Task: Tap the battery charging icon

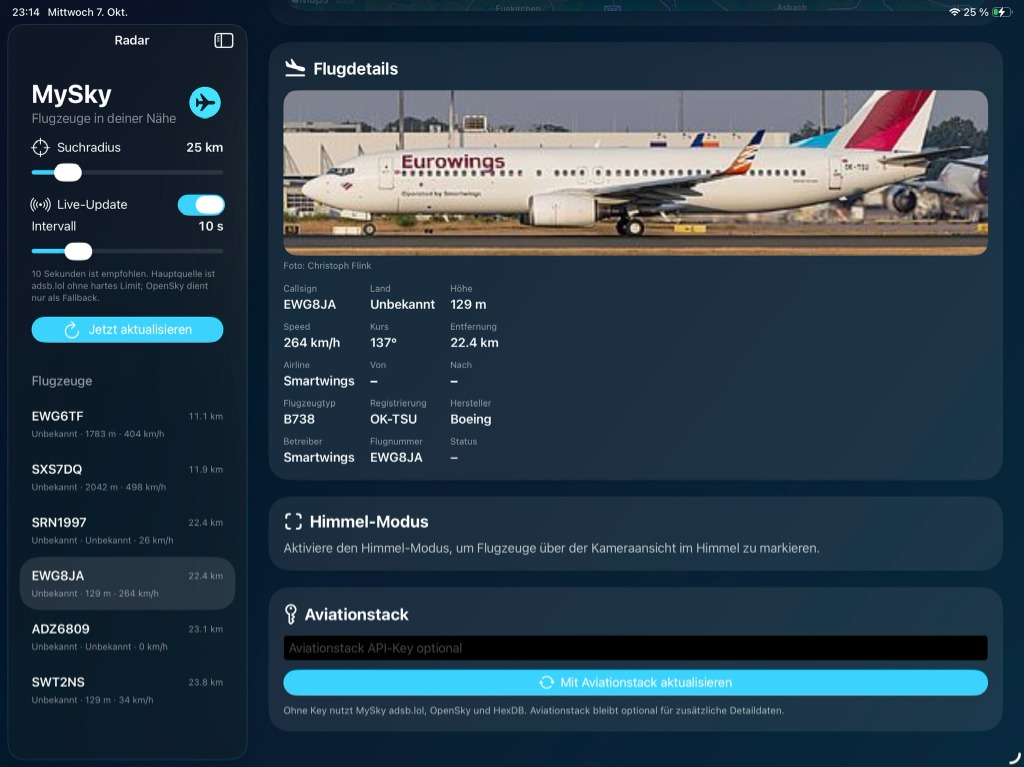Action: [x=1001, y=12]
